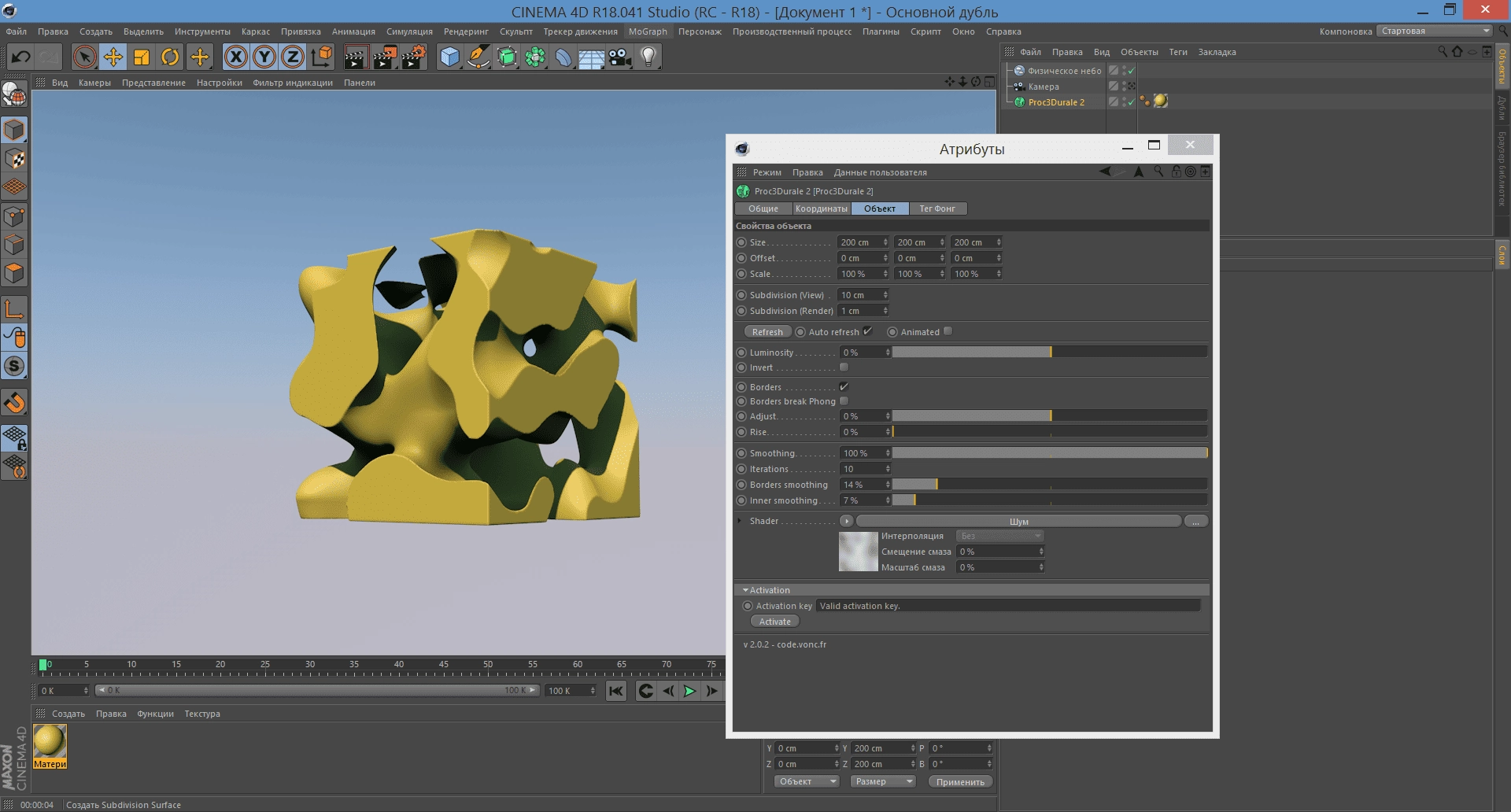Image resolution: width=1511 pixels, height=812 pixels.
Task: Open the MoGraph menu
Action: (x=648, y=31)
